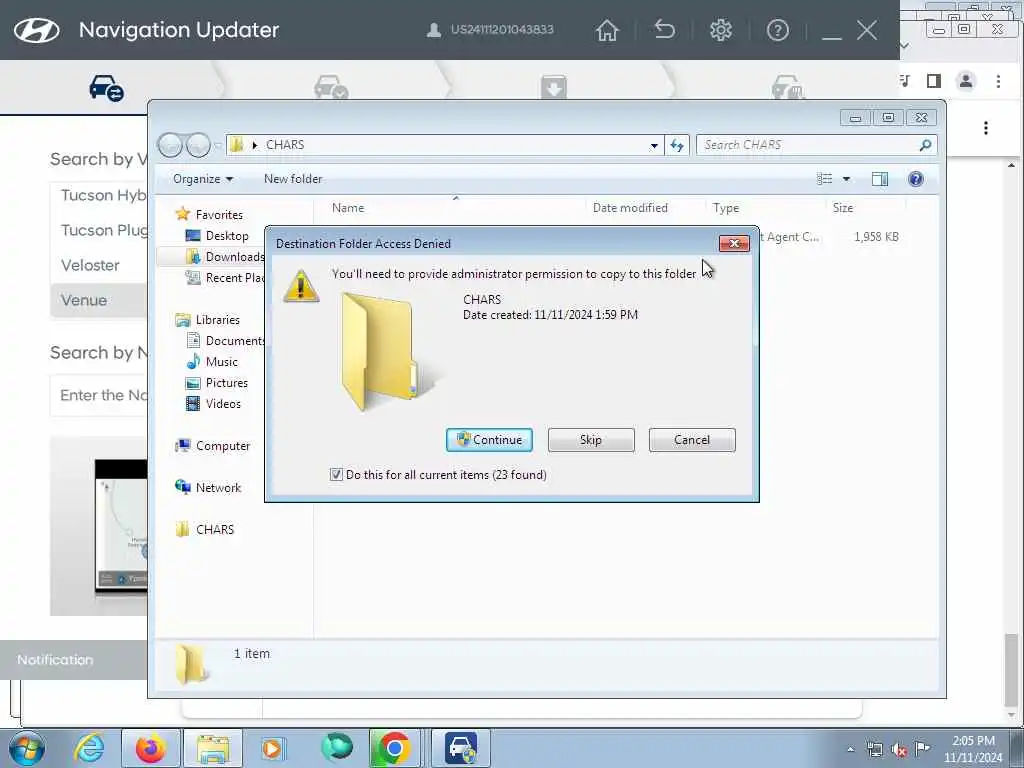Click the Chrome profile avatar icon
Viewport: 1024px width, 768px height.
pos(965,81)
